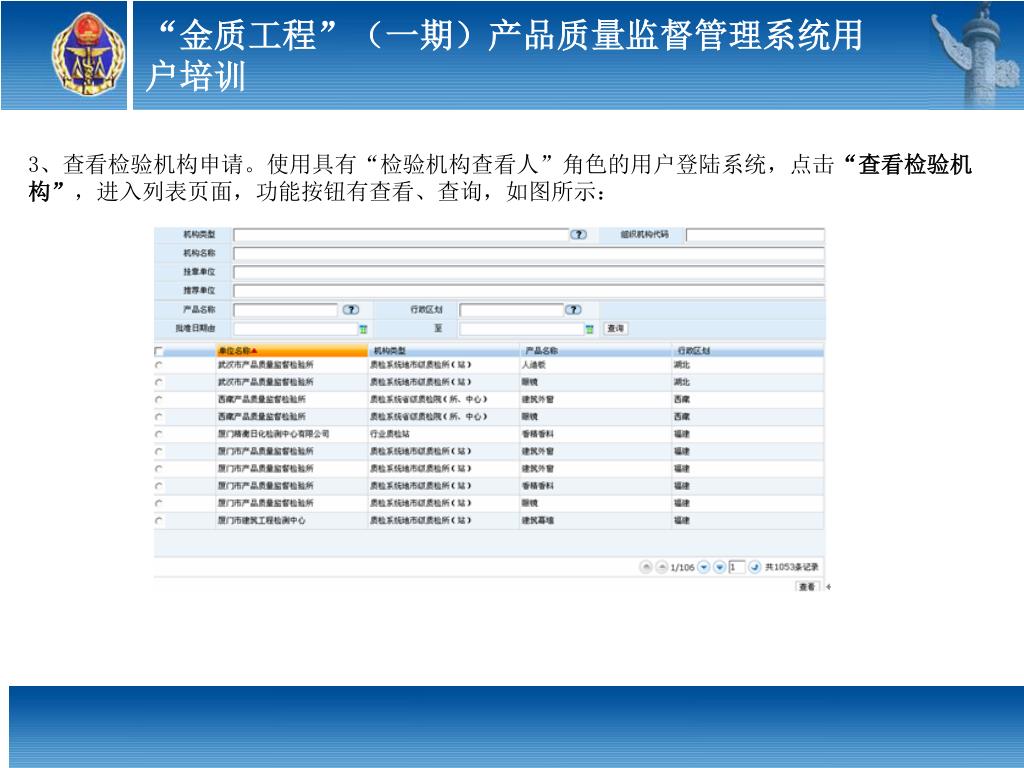Select radio for 武汉市产品质量监督检验所 眼镜 row
This screenshot has height=768, width=1024.
click(159, 382)
